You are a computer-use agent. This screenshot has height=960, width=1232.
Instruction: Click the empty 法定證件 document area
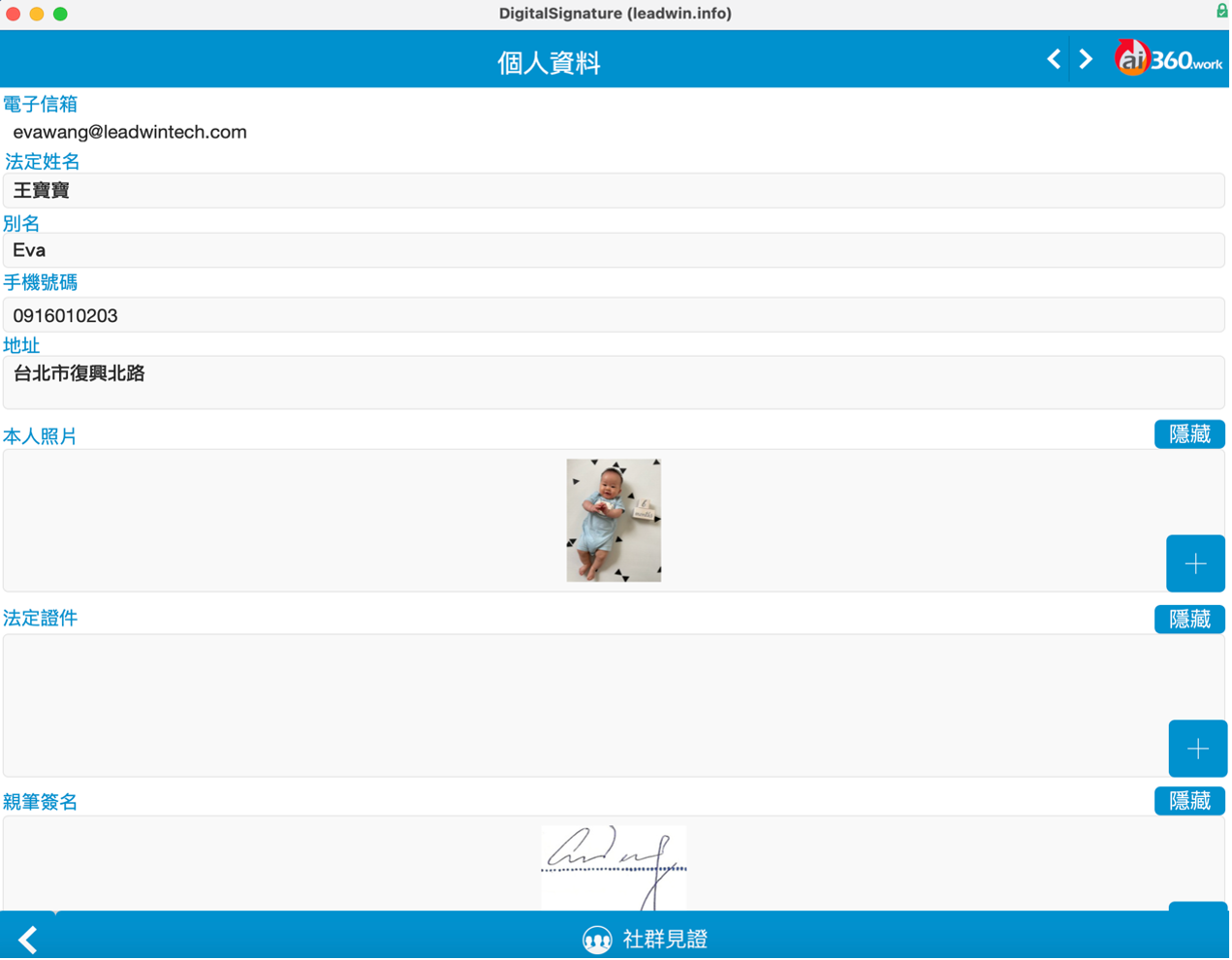(x=582, y=705)
